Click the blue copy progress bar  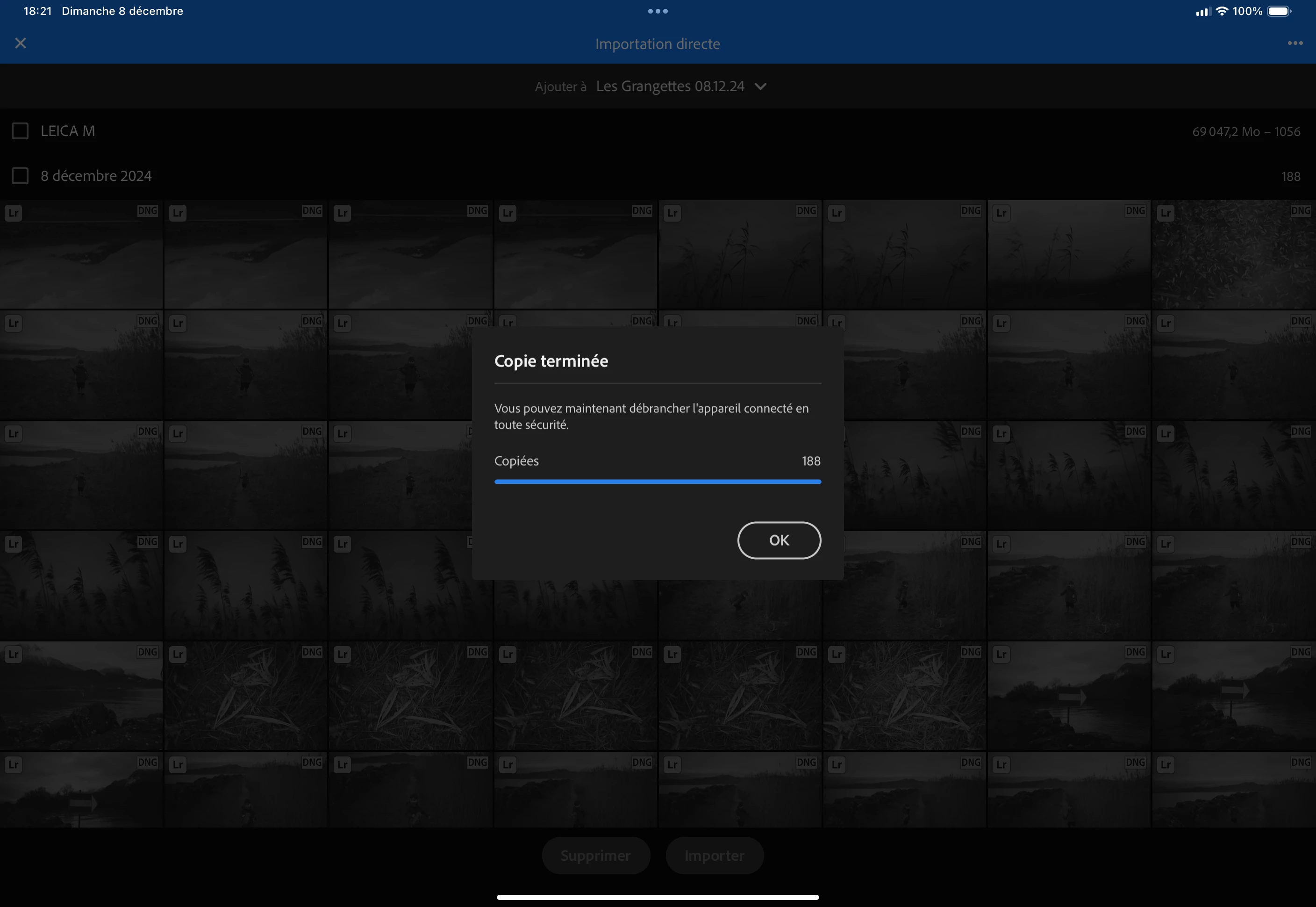click(x=658, y=482)
